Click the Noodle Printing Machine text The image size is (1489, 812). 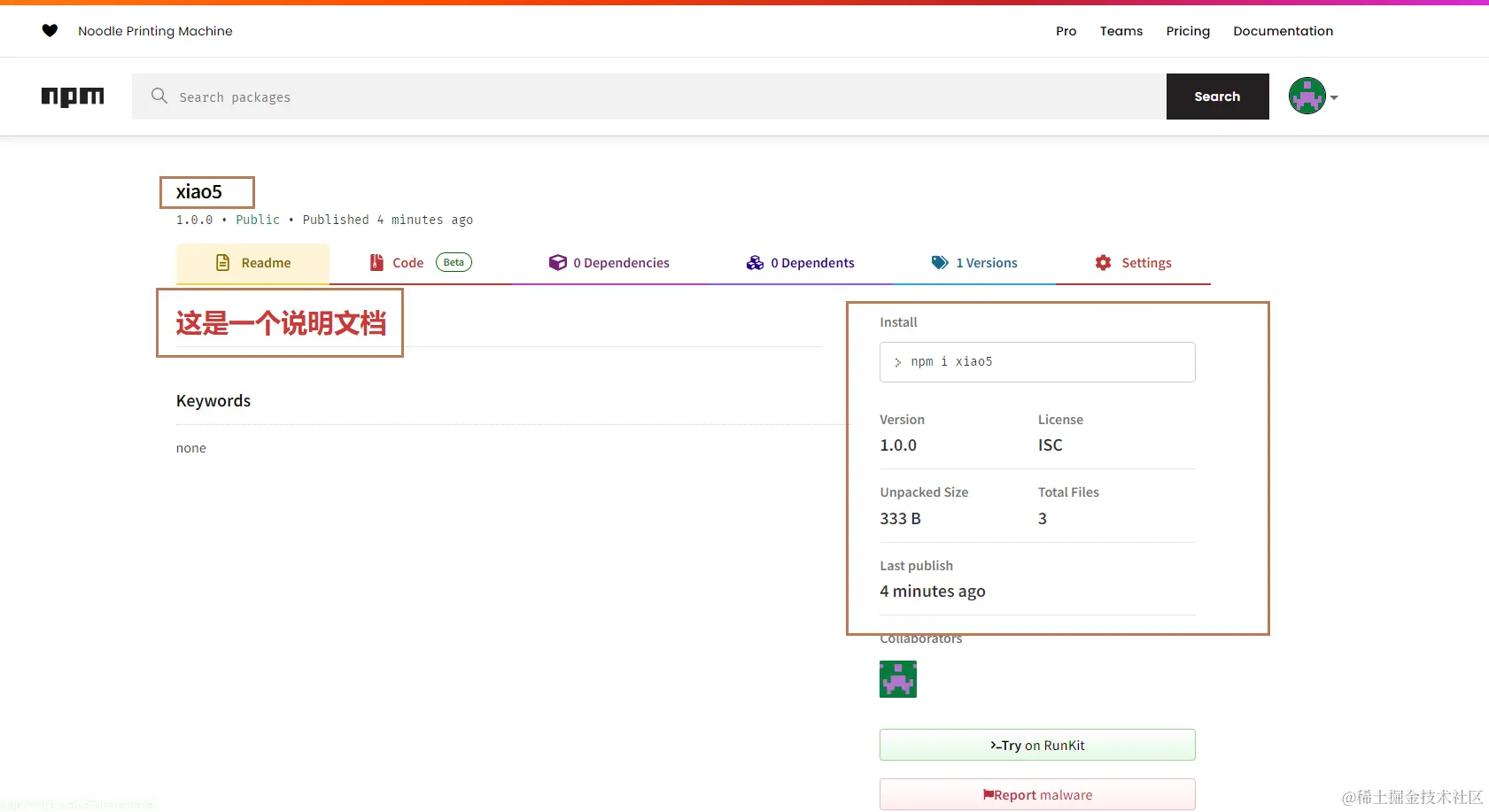(155, 31)
